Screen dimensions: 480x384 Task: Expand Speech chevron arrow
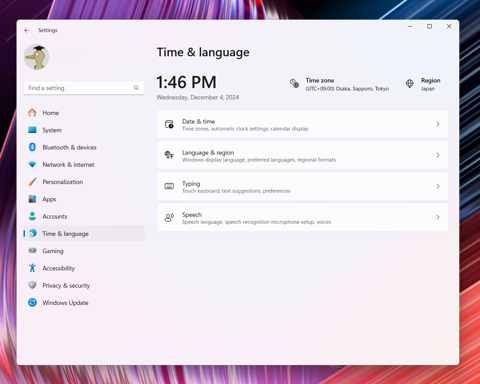(x=438, y=217)
